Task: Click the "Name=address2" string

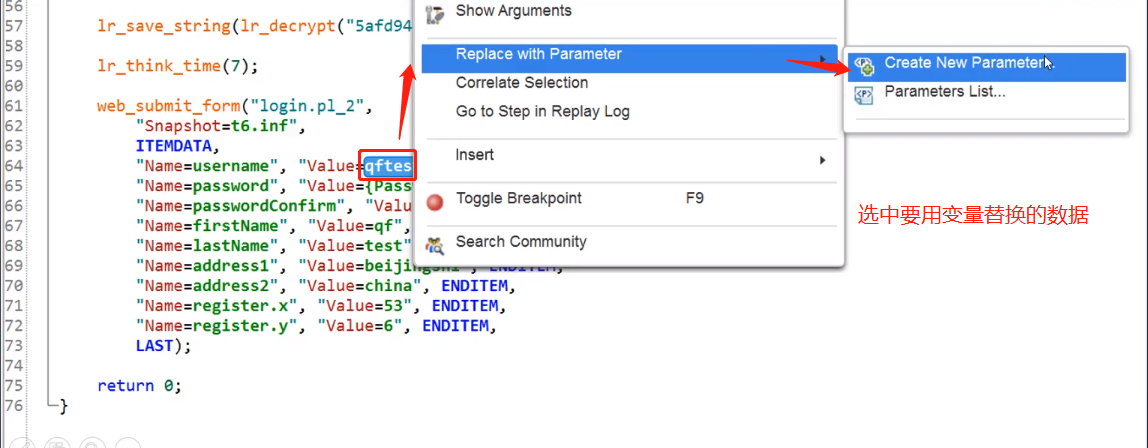Action: pyautogui.click(x=208, y=285)
